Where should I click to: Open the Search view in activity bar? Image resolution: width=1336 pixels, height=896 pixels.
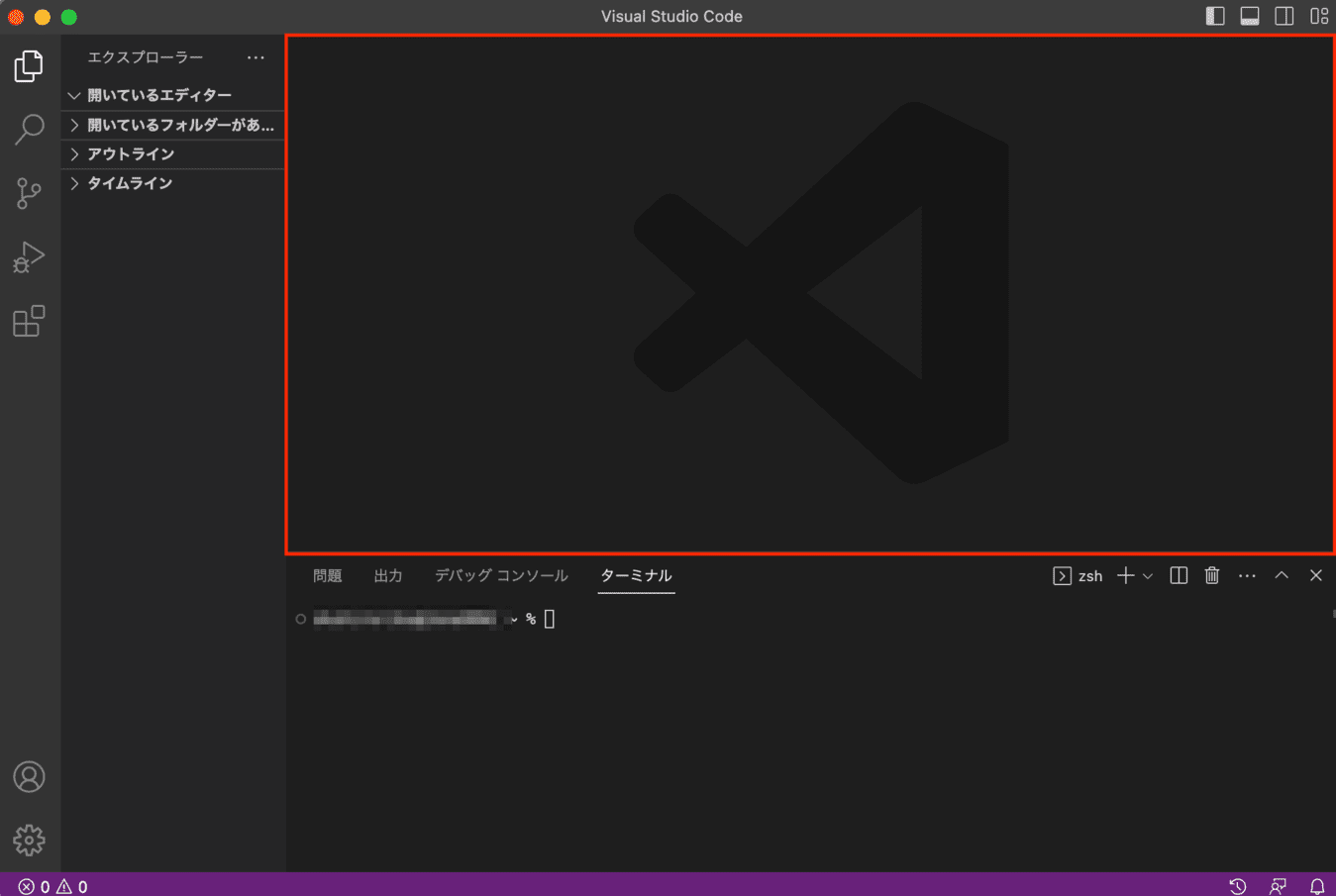29,130
